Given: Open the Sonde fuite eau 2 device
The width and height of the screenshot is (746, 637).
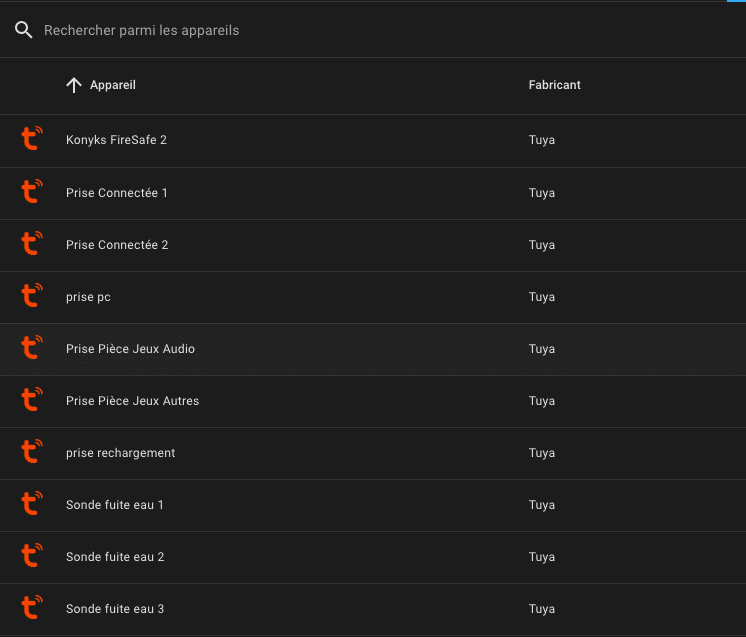Looking at the screenshot, I should click(x=115, y=557).
